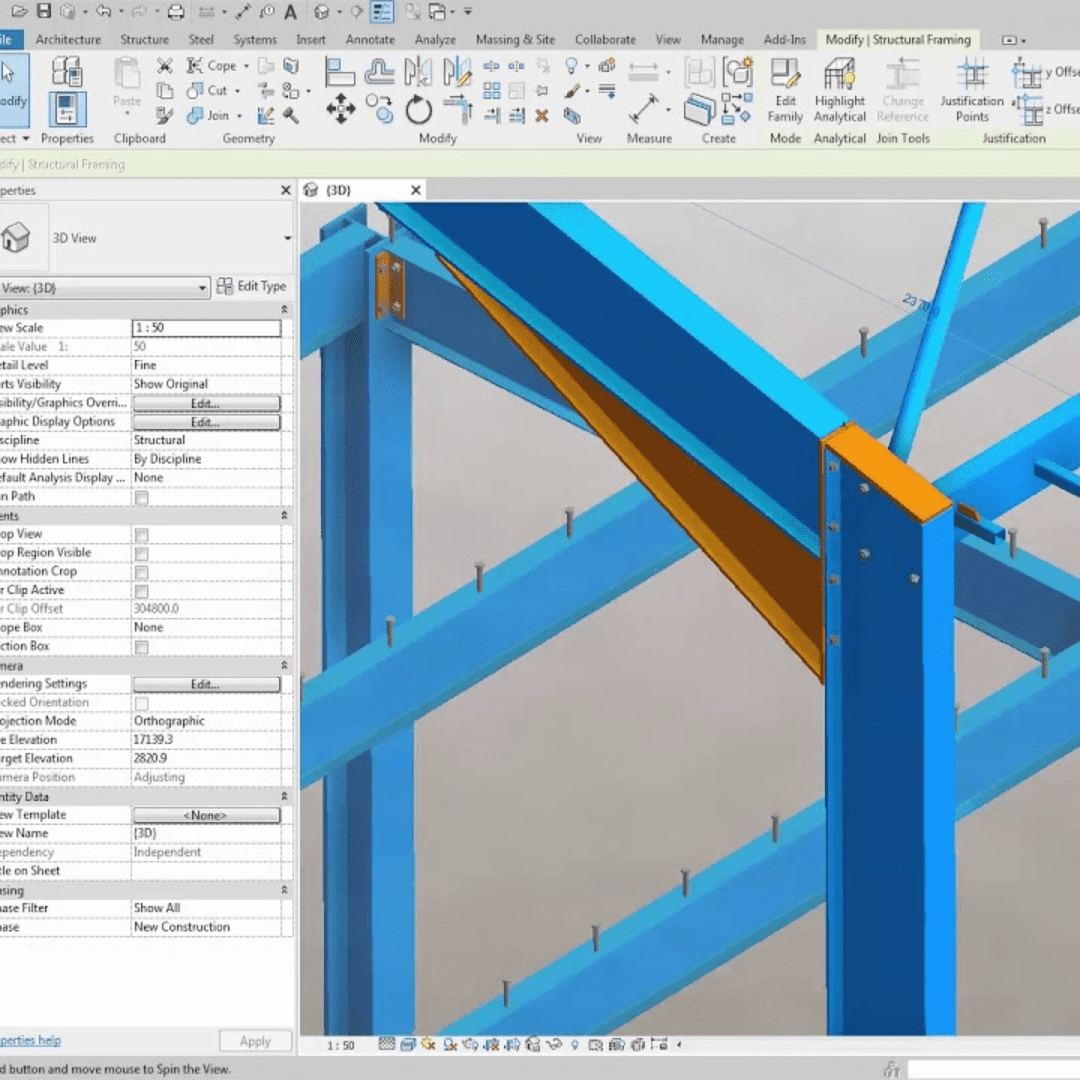
Task: Collapse the Identity Data section
Action: pos(284,796)
